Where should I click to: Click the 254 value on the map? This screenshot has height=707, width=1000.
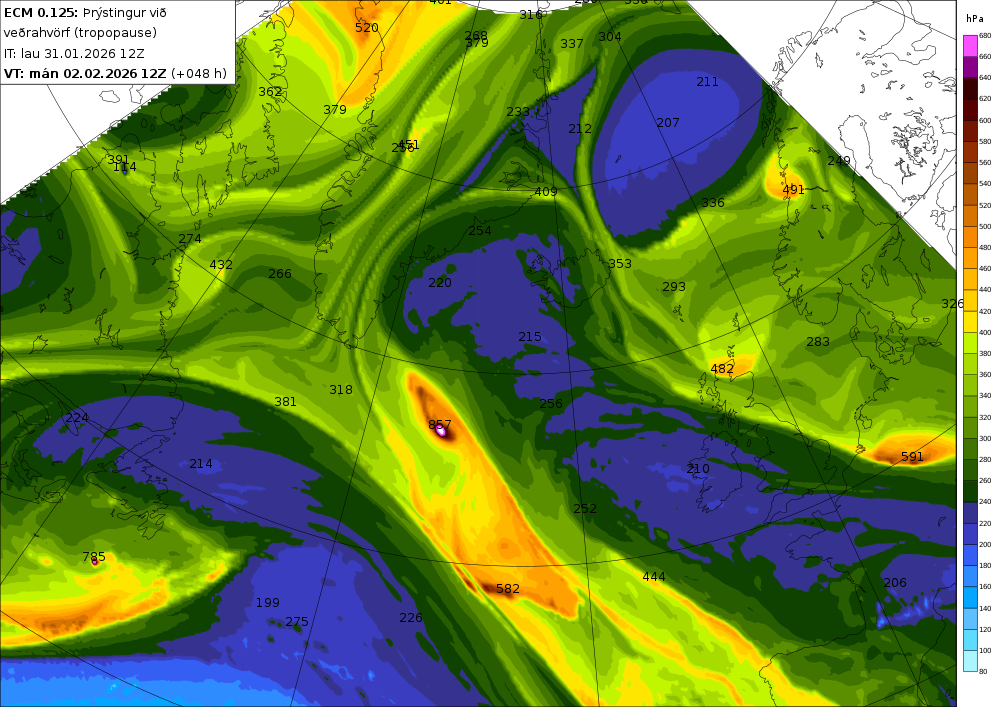480,231
